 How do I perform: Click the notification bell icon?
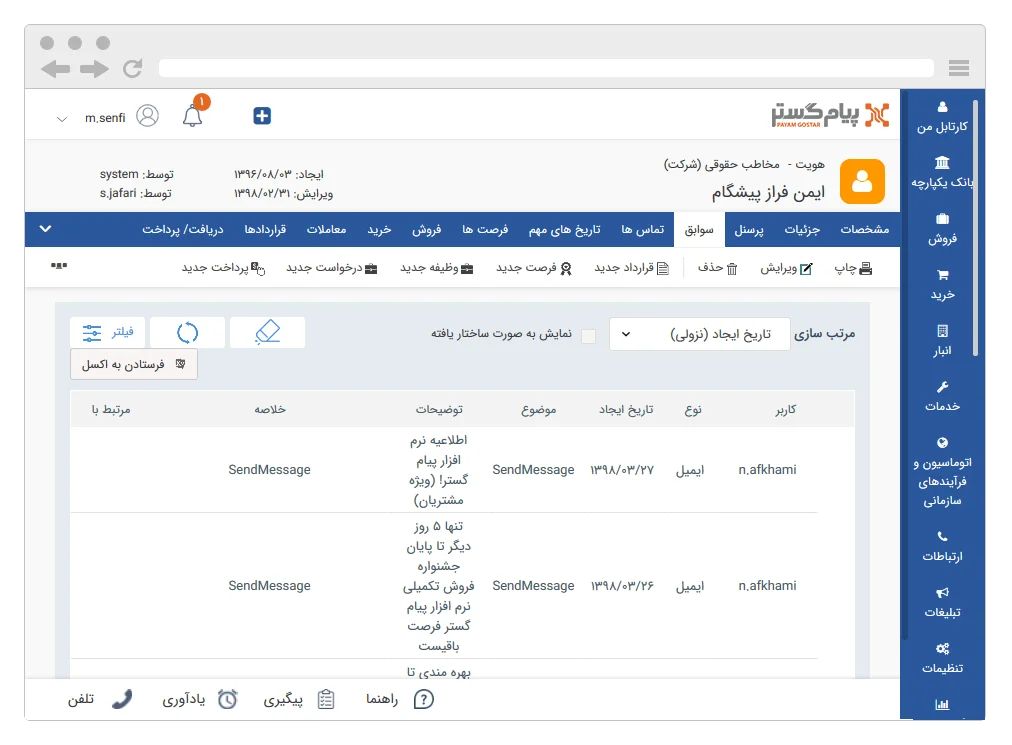click(192, 116)
